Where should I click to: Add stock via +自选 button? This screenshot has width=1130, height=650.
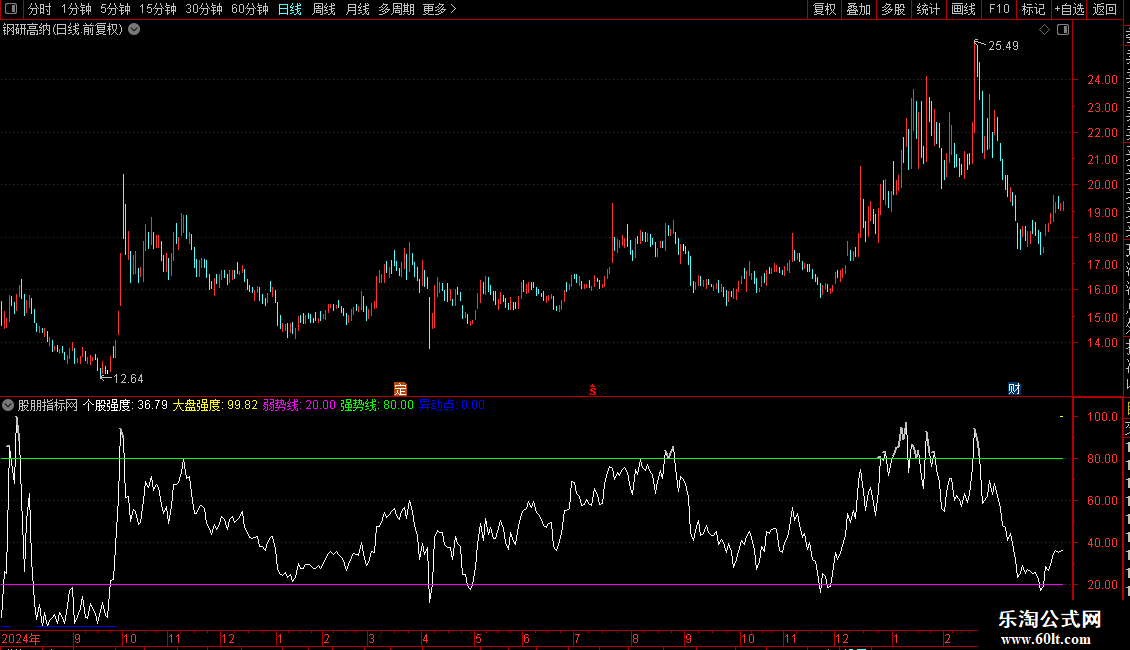[x=1069, y=9]
